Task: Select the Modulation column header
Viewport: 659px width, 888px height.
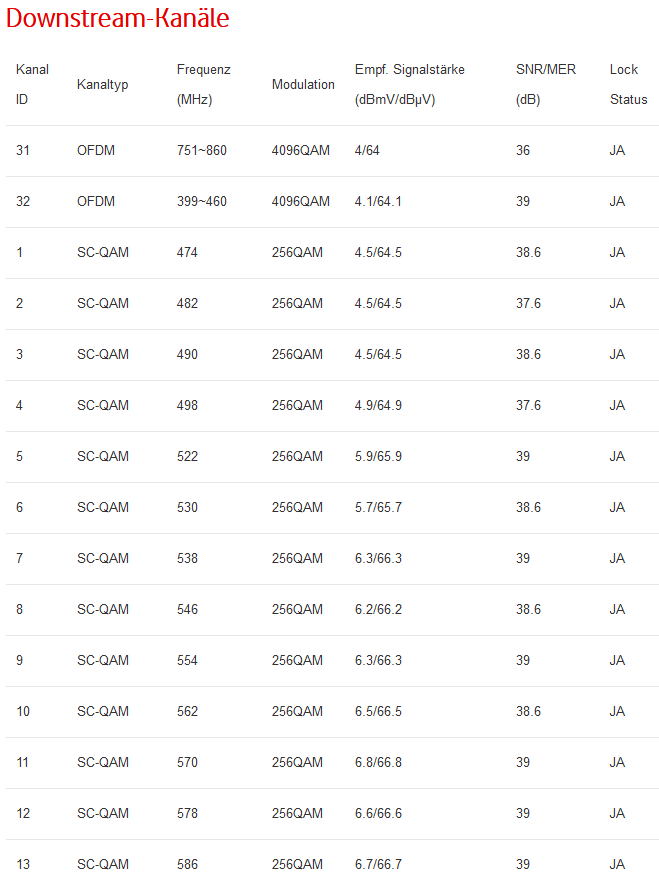Action: point(303,85)
